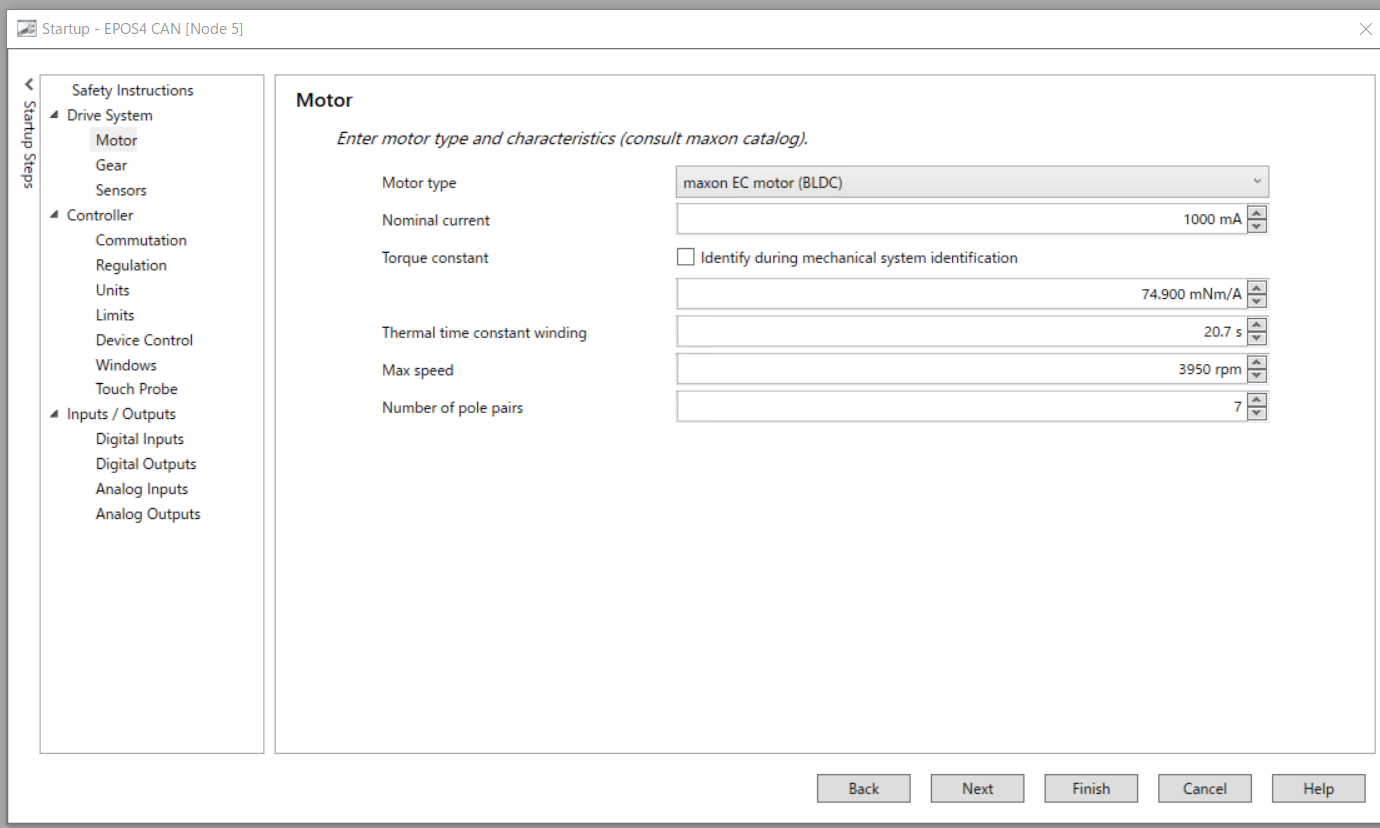
Task: Collapse the Startup Steps sidebar chevron
Action: (x=29, y=85)
